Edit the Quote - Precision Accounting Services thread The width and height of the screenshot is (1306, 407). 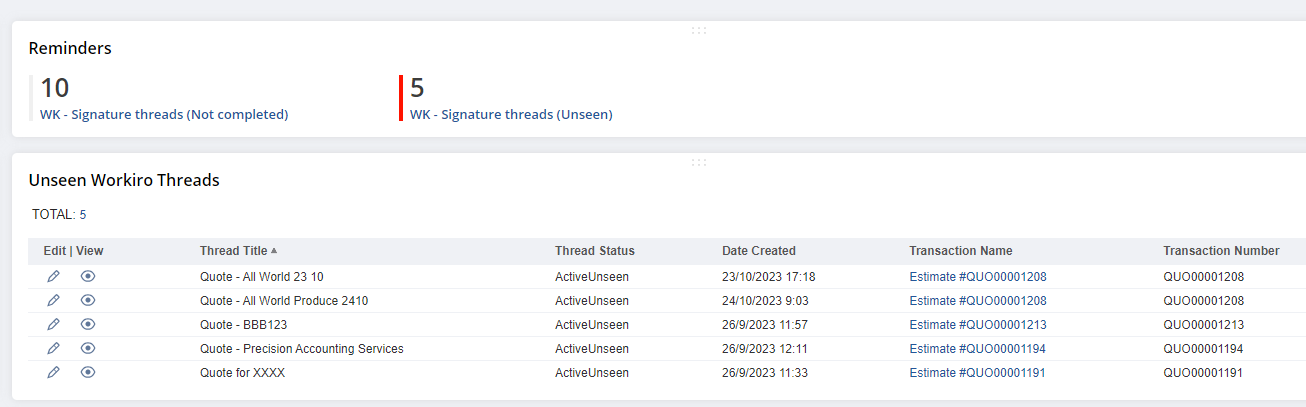coord(54,349)
